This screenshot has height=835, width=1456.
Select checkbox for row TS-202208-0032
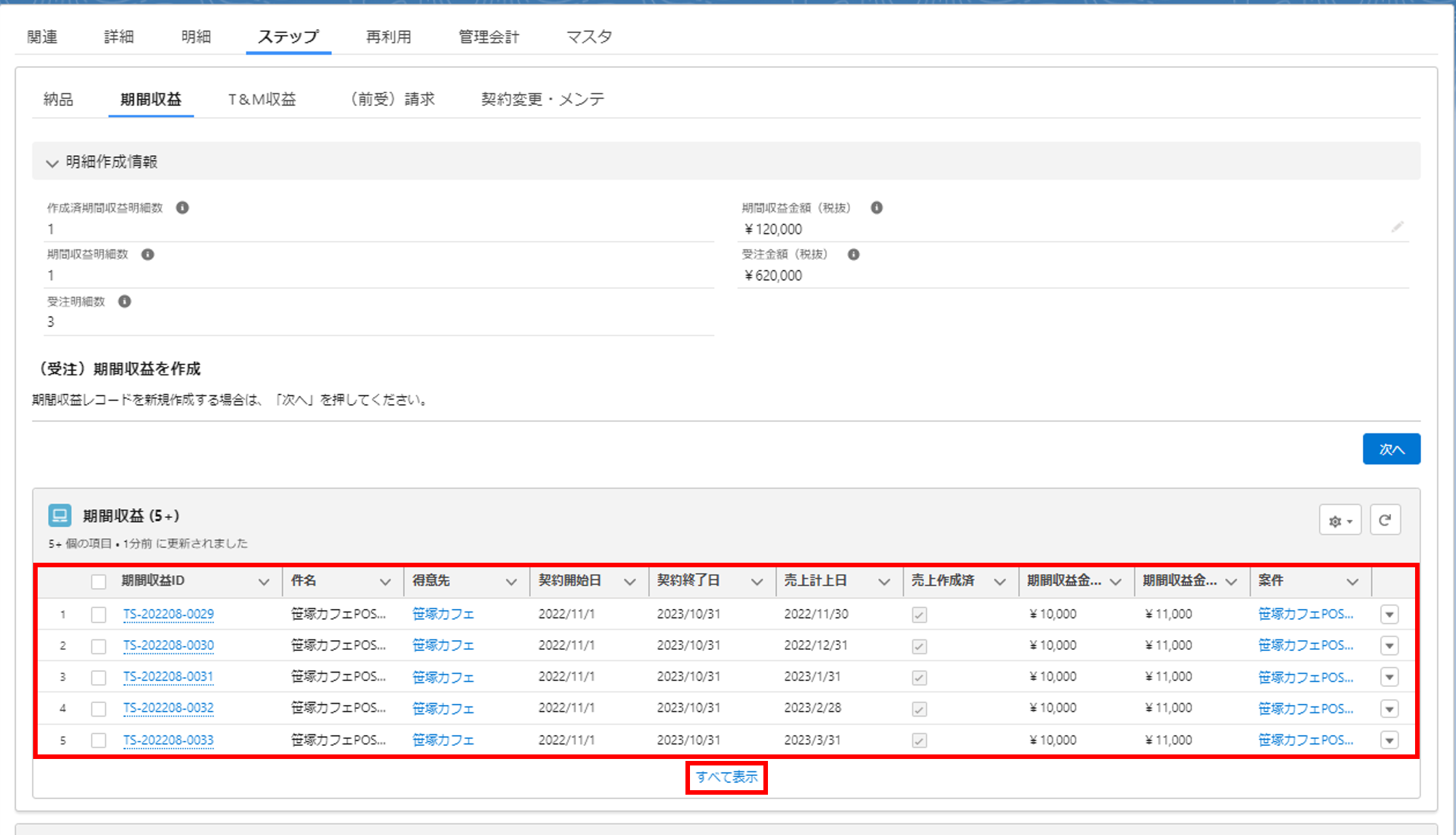pyautogui.click(x=99, y=708)
